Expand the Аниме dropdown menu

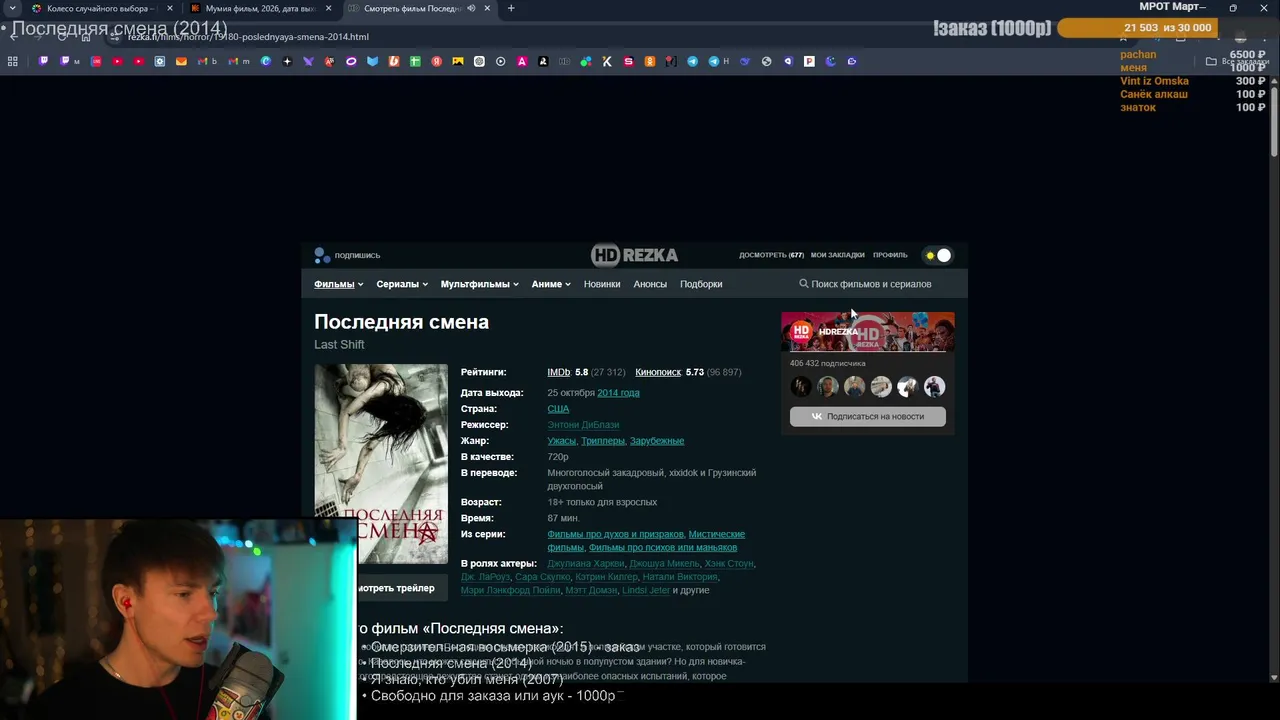click(x=551, y=284)
